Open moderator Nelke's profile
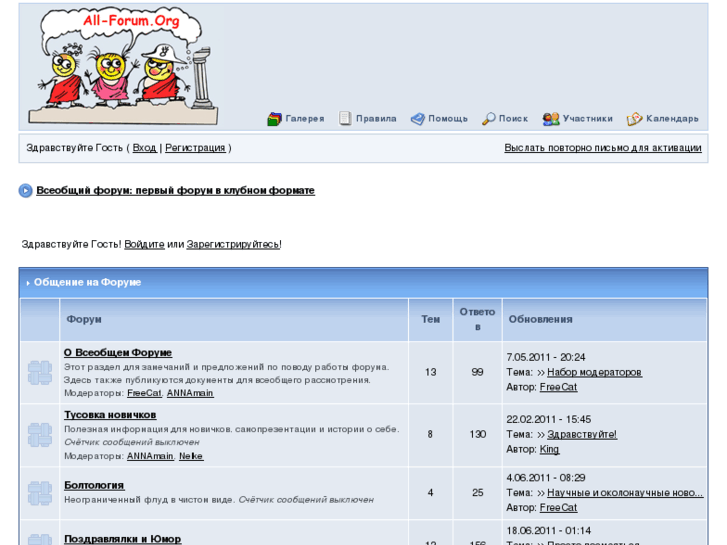This screenshot has height=545, width=727. click(x=191, y=456)
